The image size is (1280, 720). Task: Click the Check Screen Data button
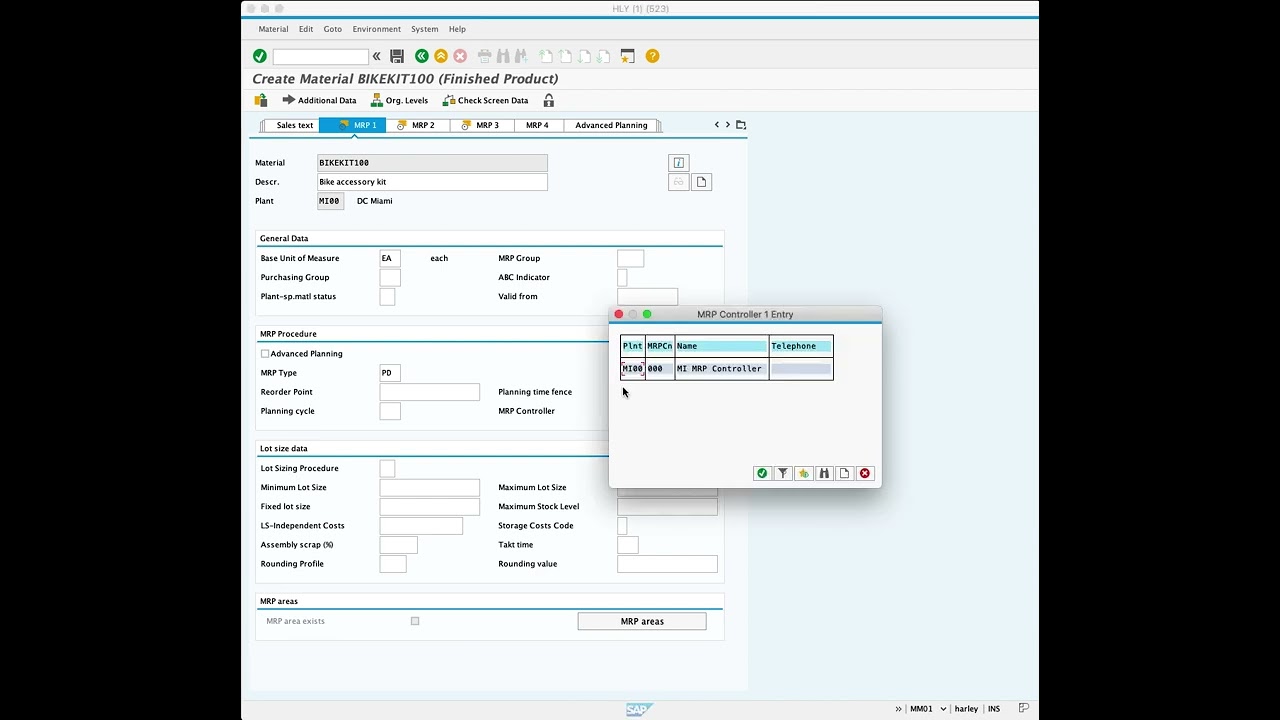coord(485,100)
